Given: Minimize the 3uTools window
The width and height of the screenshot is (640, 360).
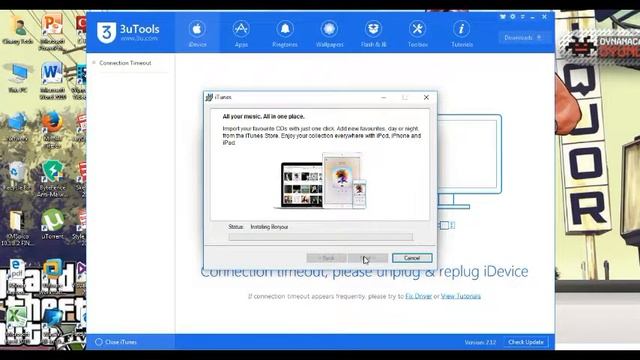Looking at the screenshot, I should [533, 17].
